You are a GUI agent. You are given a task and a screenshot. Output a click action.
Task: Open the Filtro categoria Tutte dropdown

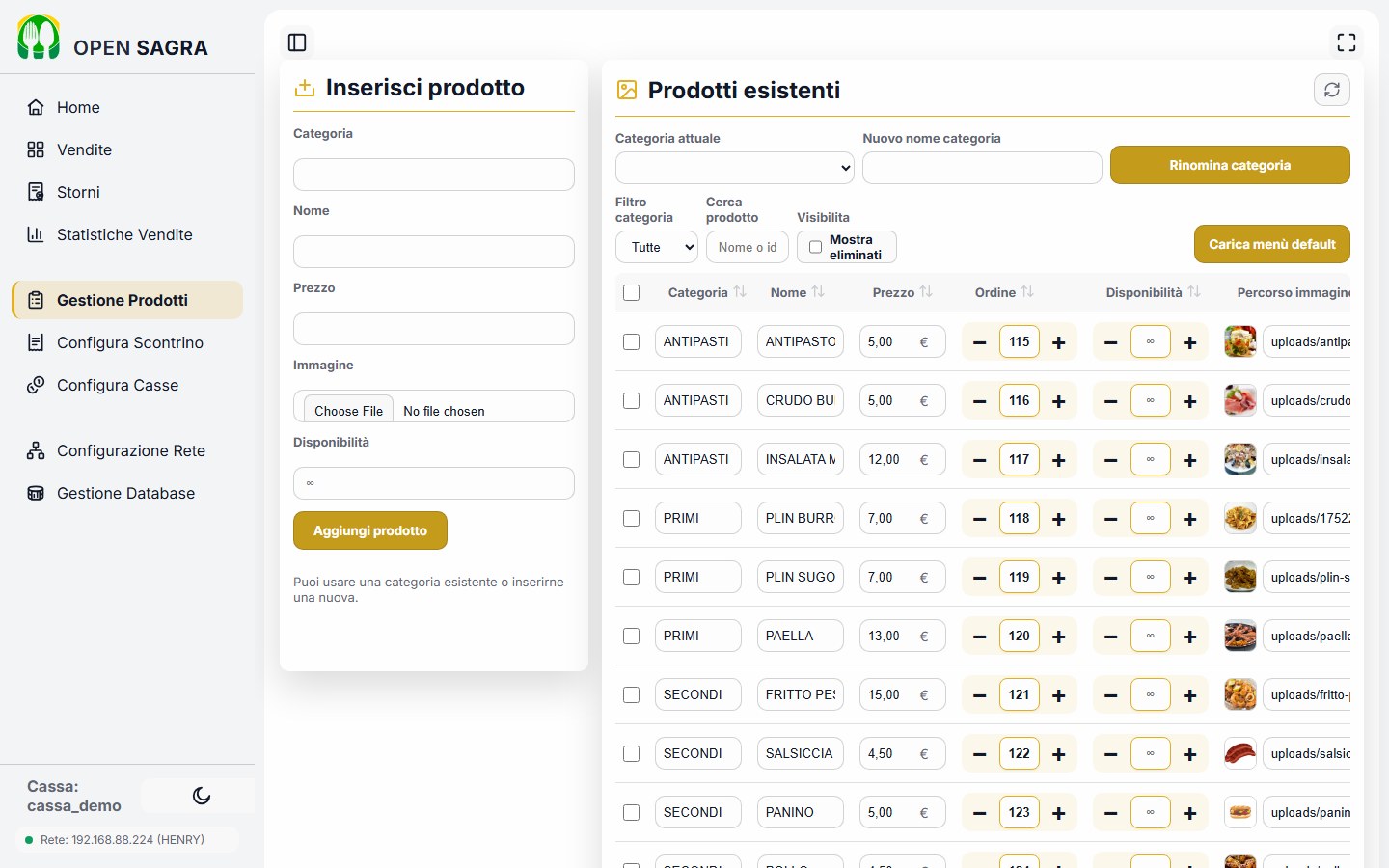pos(657,247)
